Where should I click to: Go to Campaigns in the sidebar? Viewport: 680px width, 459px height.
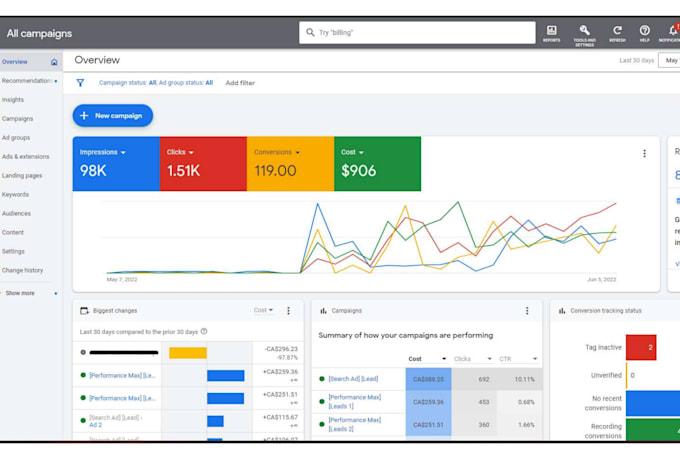pos(17,118)
